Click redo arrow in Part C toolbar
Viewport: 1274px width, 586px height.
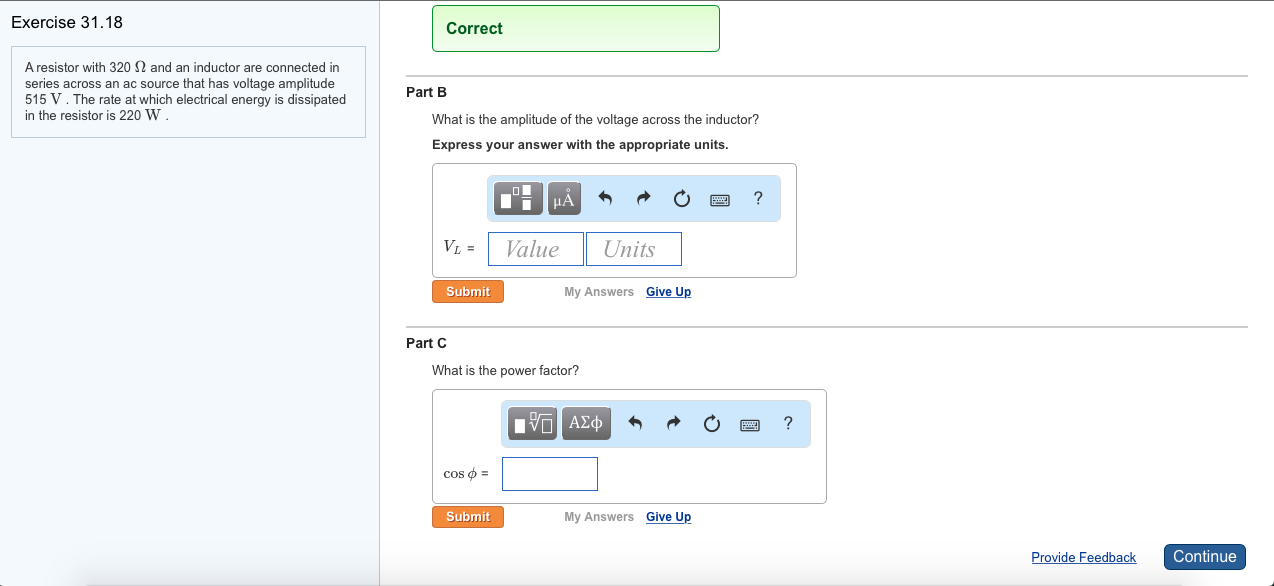(x=673, y=423)
